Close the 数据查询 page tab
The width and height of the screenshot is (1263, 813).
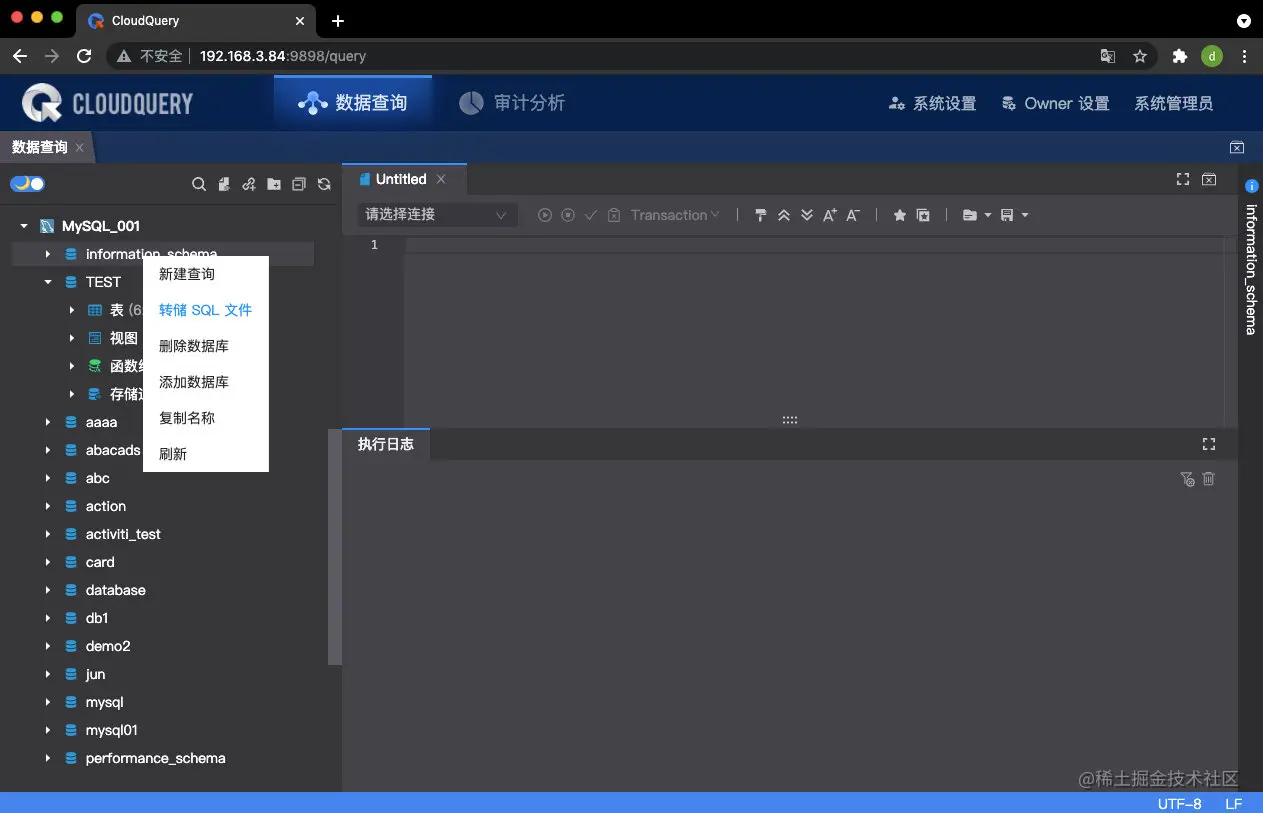[80, 147]
